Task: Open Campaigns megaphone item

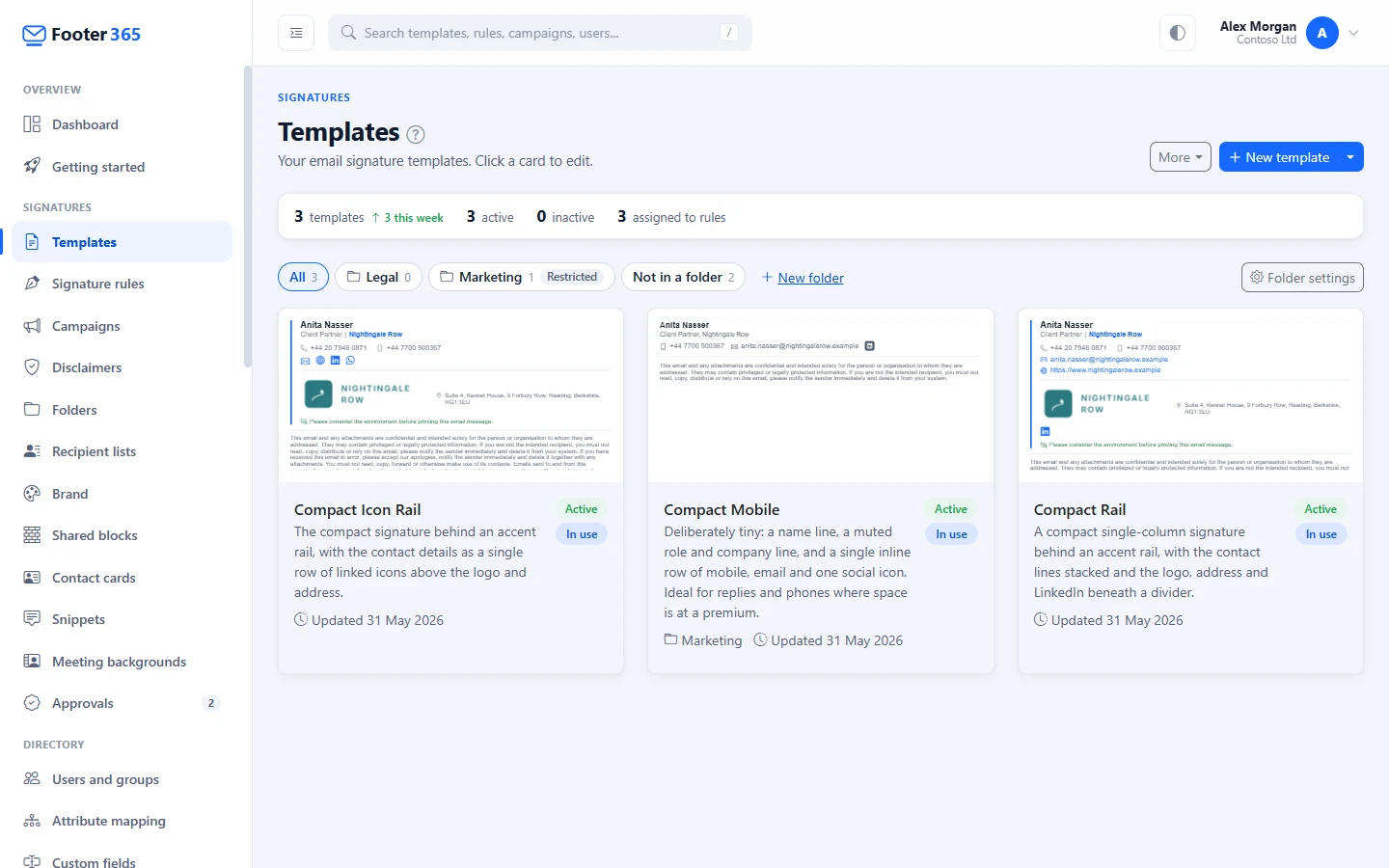Action: [121, 326]
